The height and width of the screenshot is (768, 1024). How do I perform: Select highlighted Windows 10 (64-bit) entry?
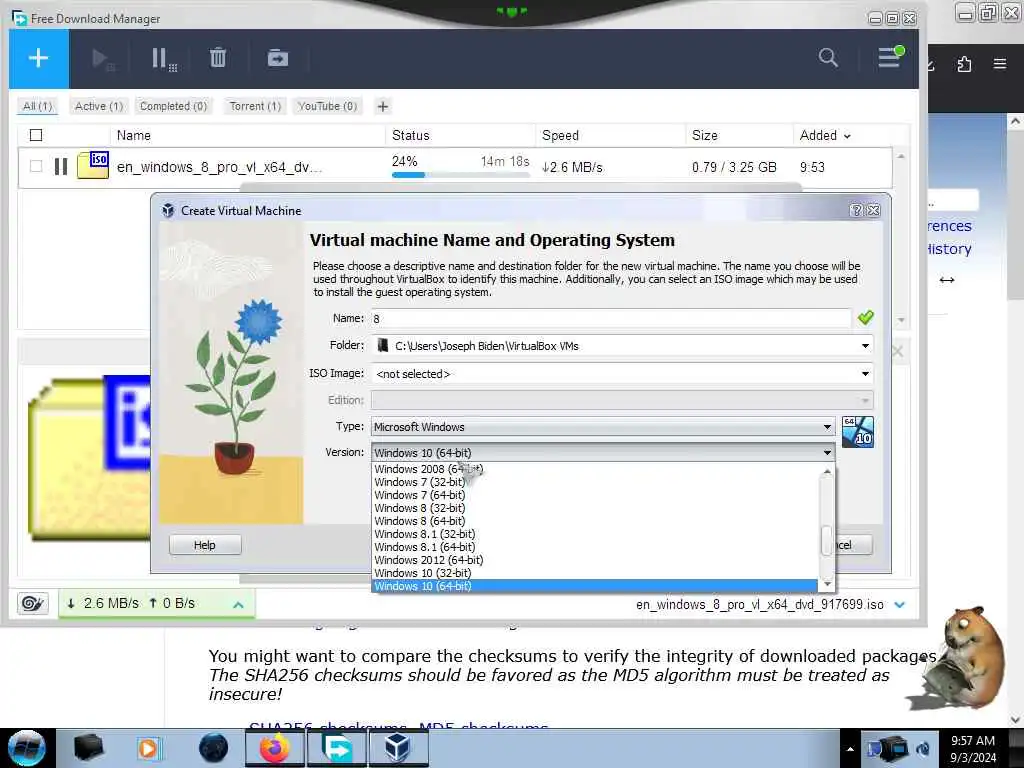(x=594, y=586)
